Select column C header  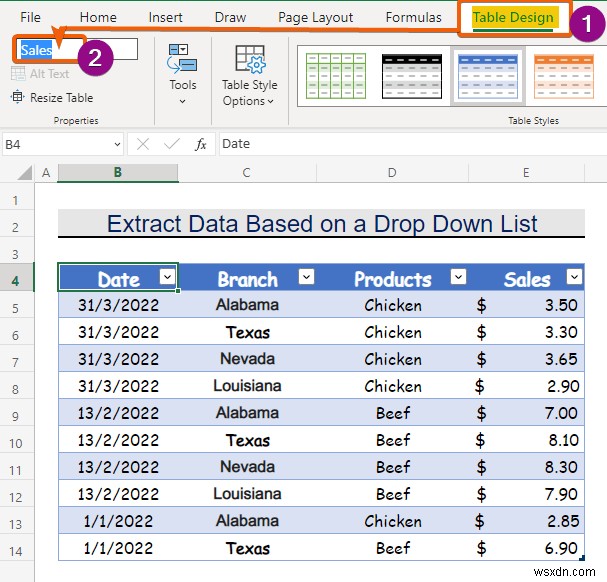247,173
